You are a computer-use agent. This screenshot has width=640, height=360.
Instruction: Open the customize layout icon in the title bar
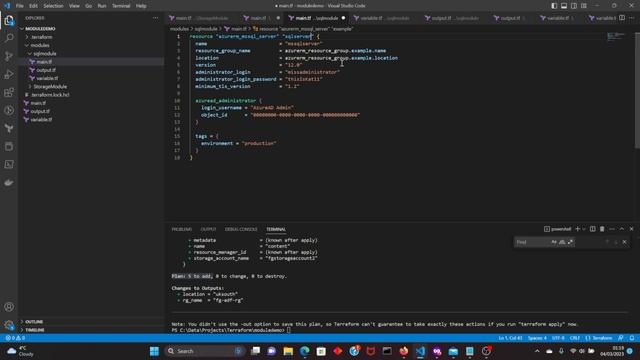click(x=584, y=6)
